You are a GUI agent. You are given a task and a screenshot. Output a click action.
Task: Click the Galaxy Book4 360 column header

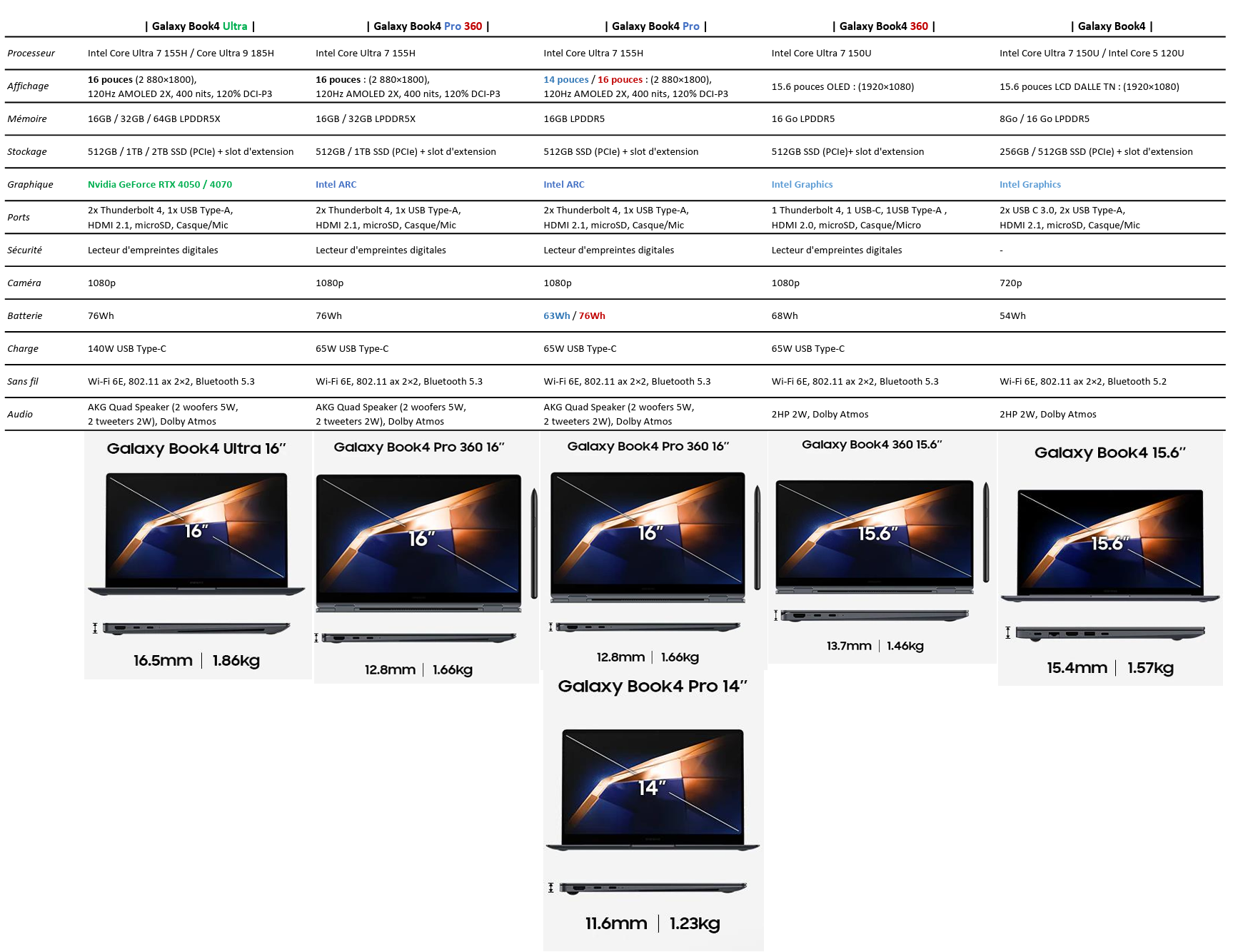(883, 26)
